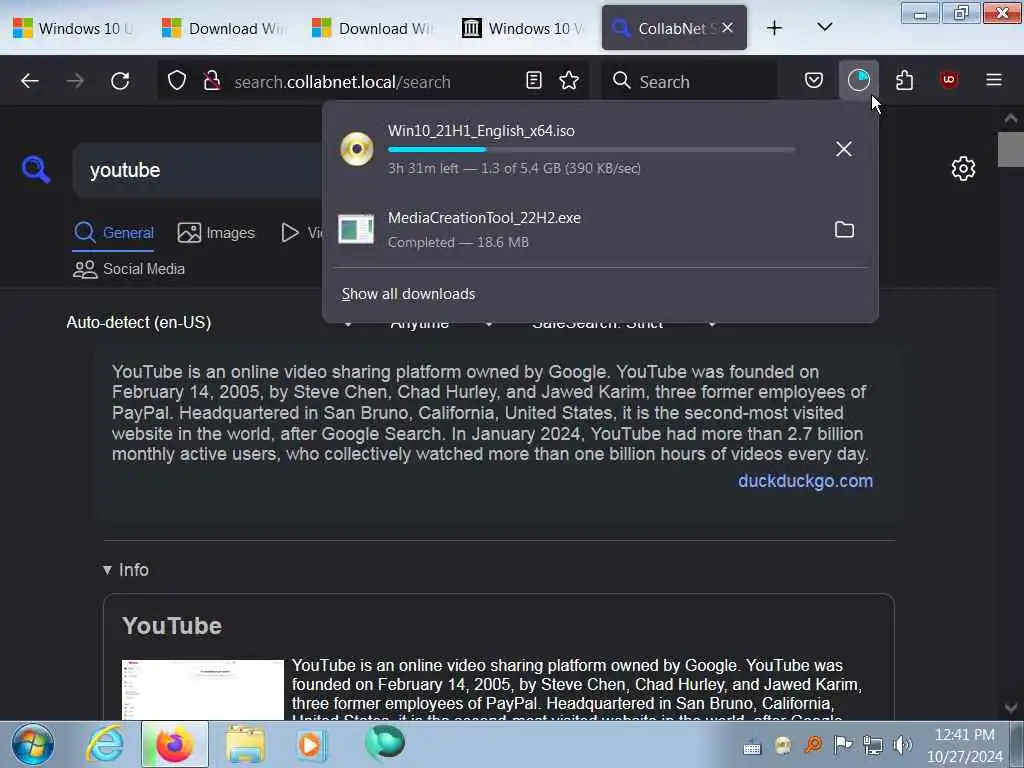Image resolution: width=1024 pixels, height=768 pixels.
Task: Click the YouTube infobox heading
Action: point(172,626)
